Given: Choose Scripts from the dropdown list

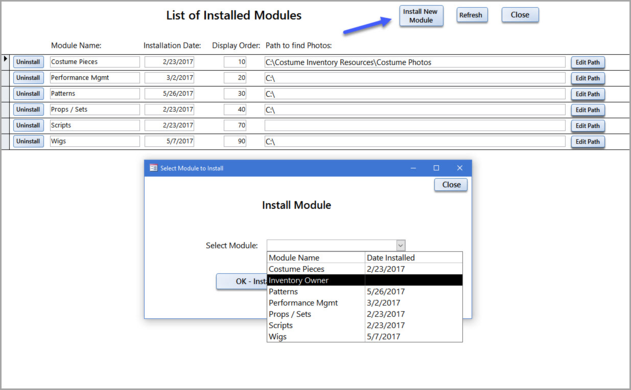Looking at the screenshot, I should point(365,325).
